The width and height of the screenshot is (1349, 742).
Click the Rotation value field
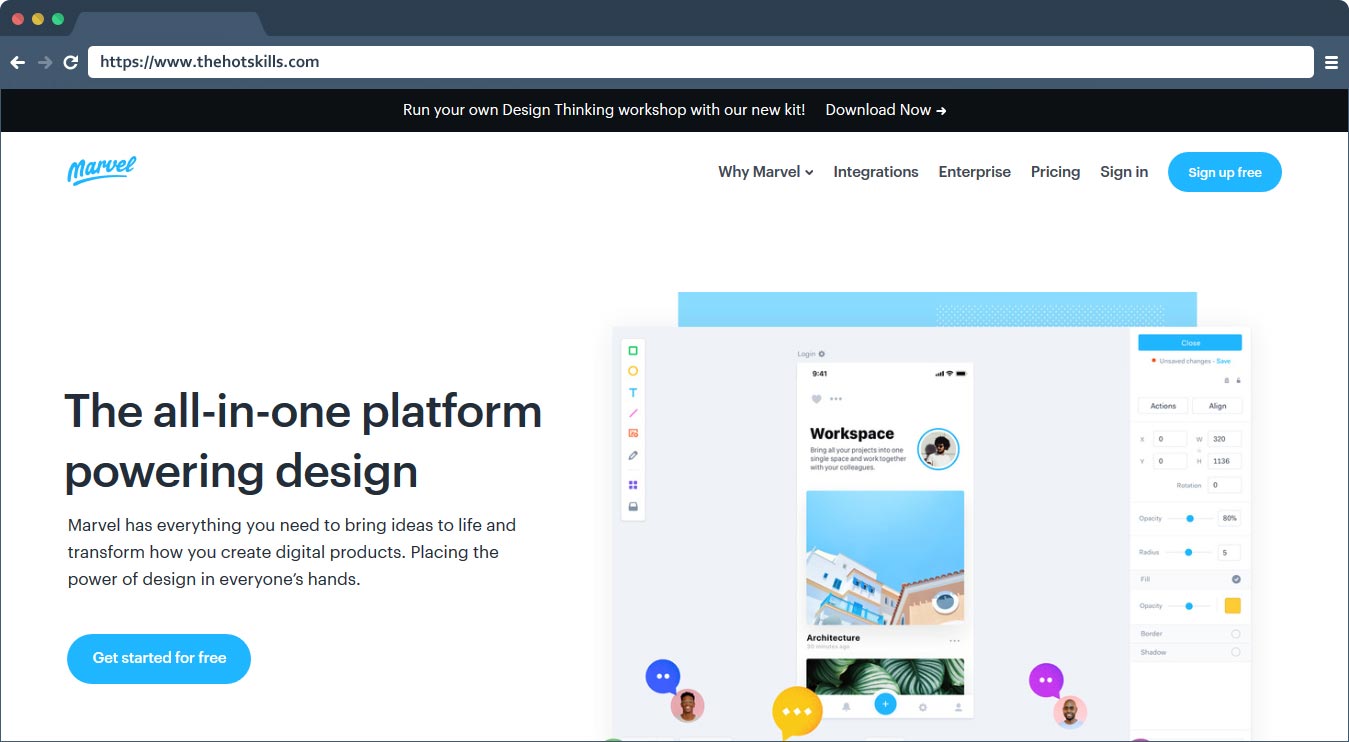click(x=1224, y=485)
